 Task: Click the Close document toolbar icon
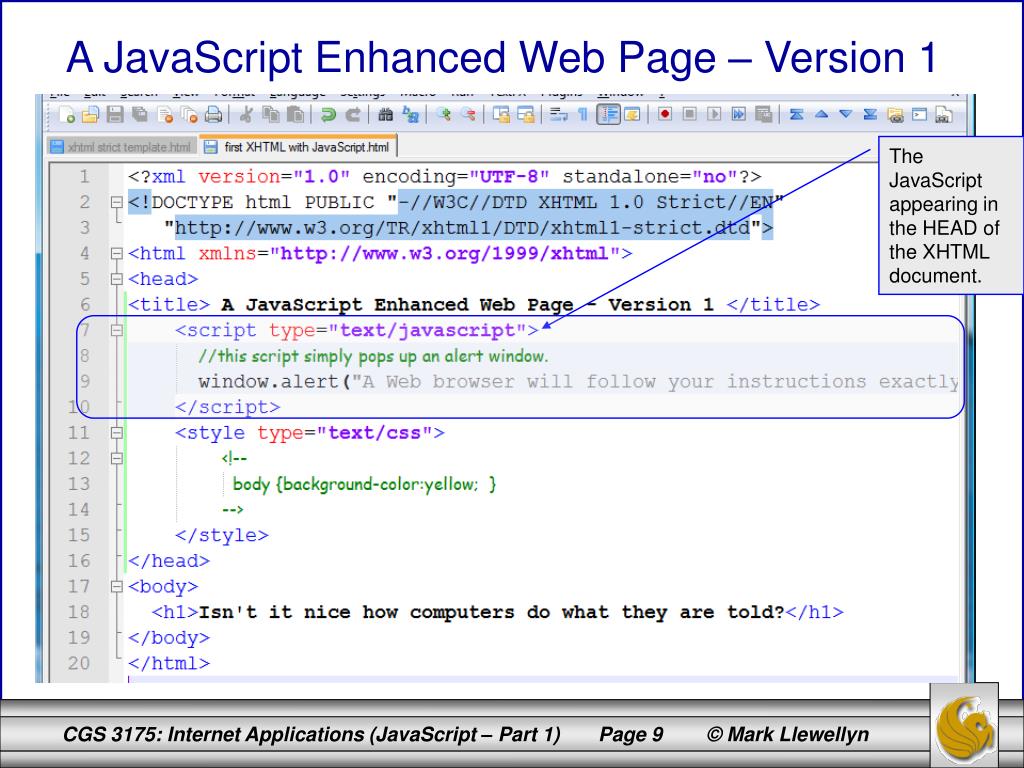click(x=165, y=115)
